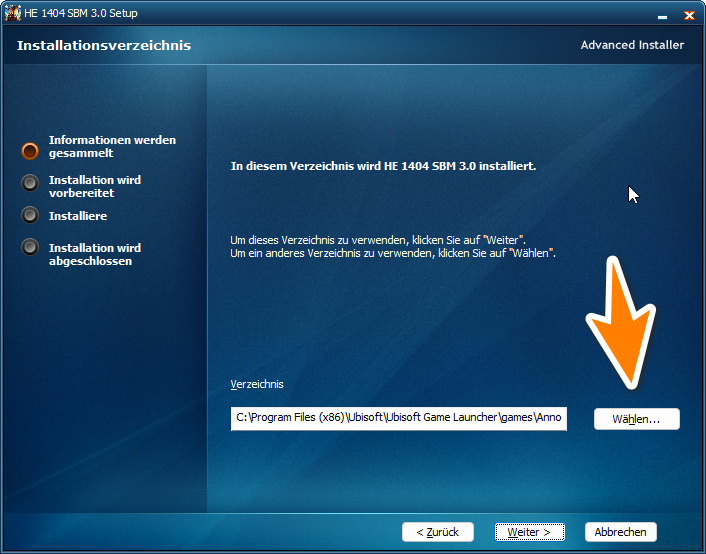The image size is (706, 554).
Task: Cancel setup via Abbrechen button
Action: point(620,532)
